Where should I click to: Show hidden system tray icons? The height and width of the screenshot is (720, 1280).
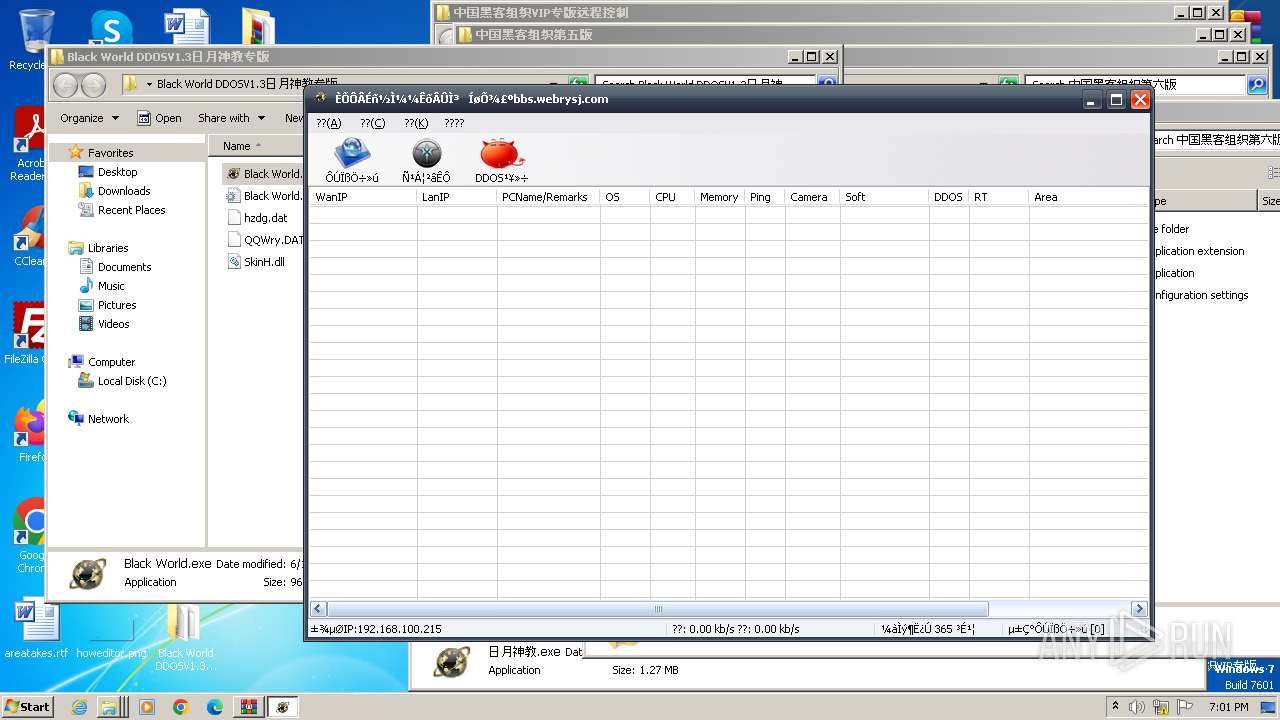(1115, 706)
